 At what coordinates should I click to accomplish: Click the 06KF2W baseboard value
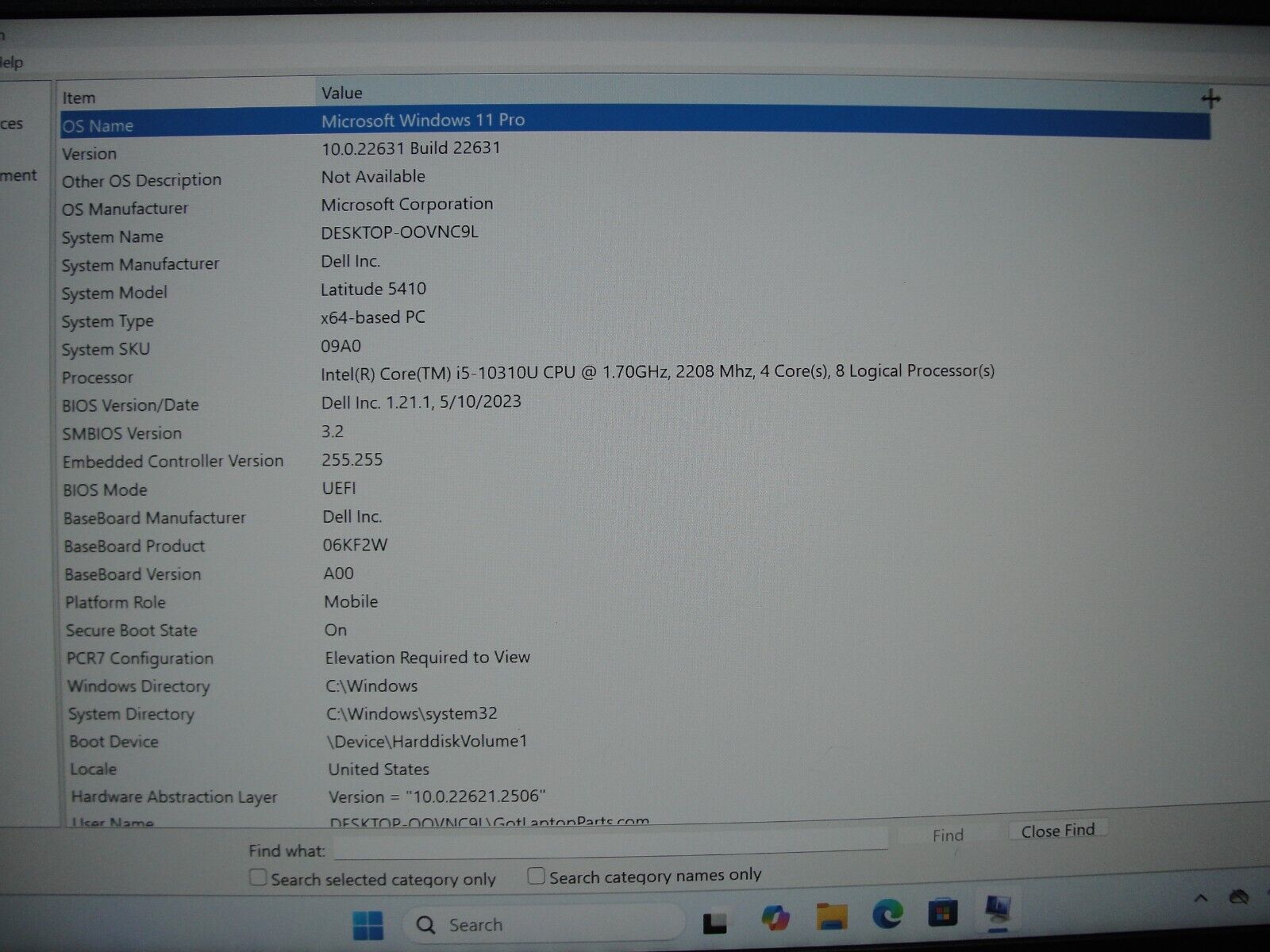355,545
